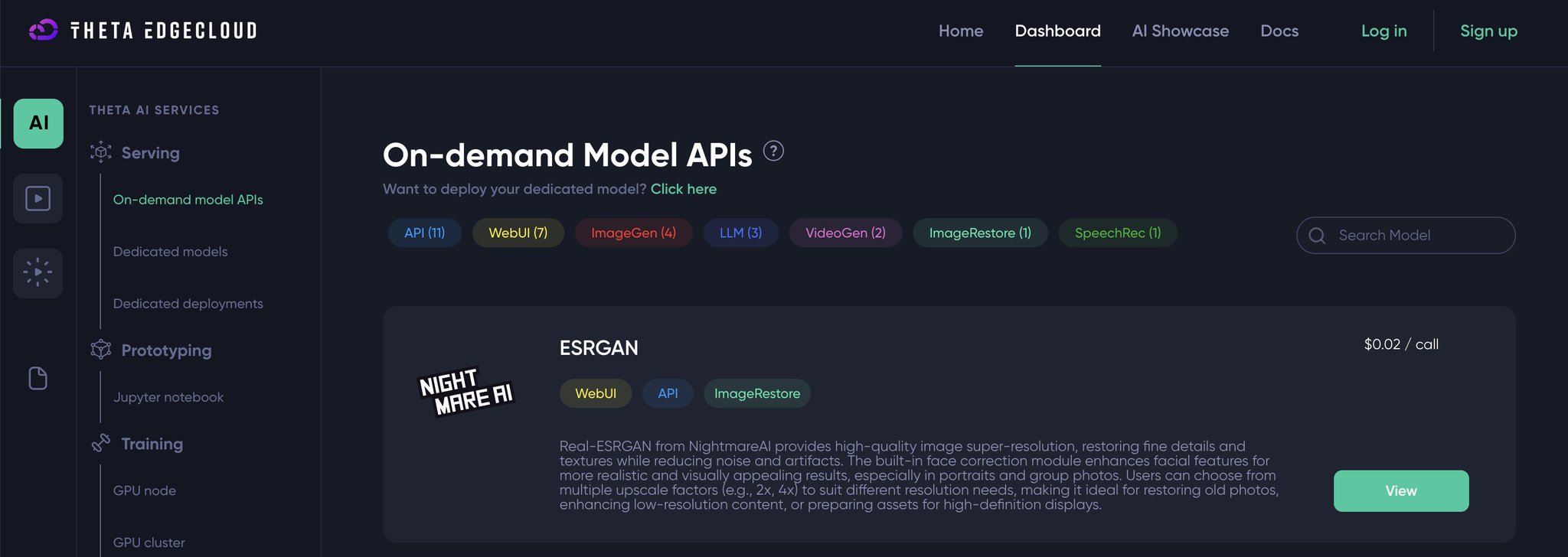Toggle the VideoGen (2) filter chip

tap(845, 233)
